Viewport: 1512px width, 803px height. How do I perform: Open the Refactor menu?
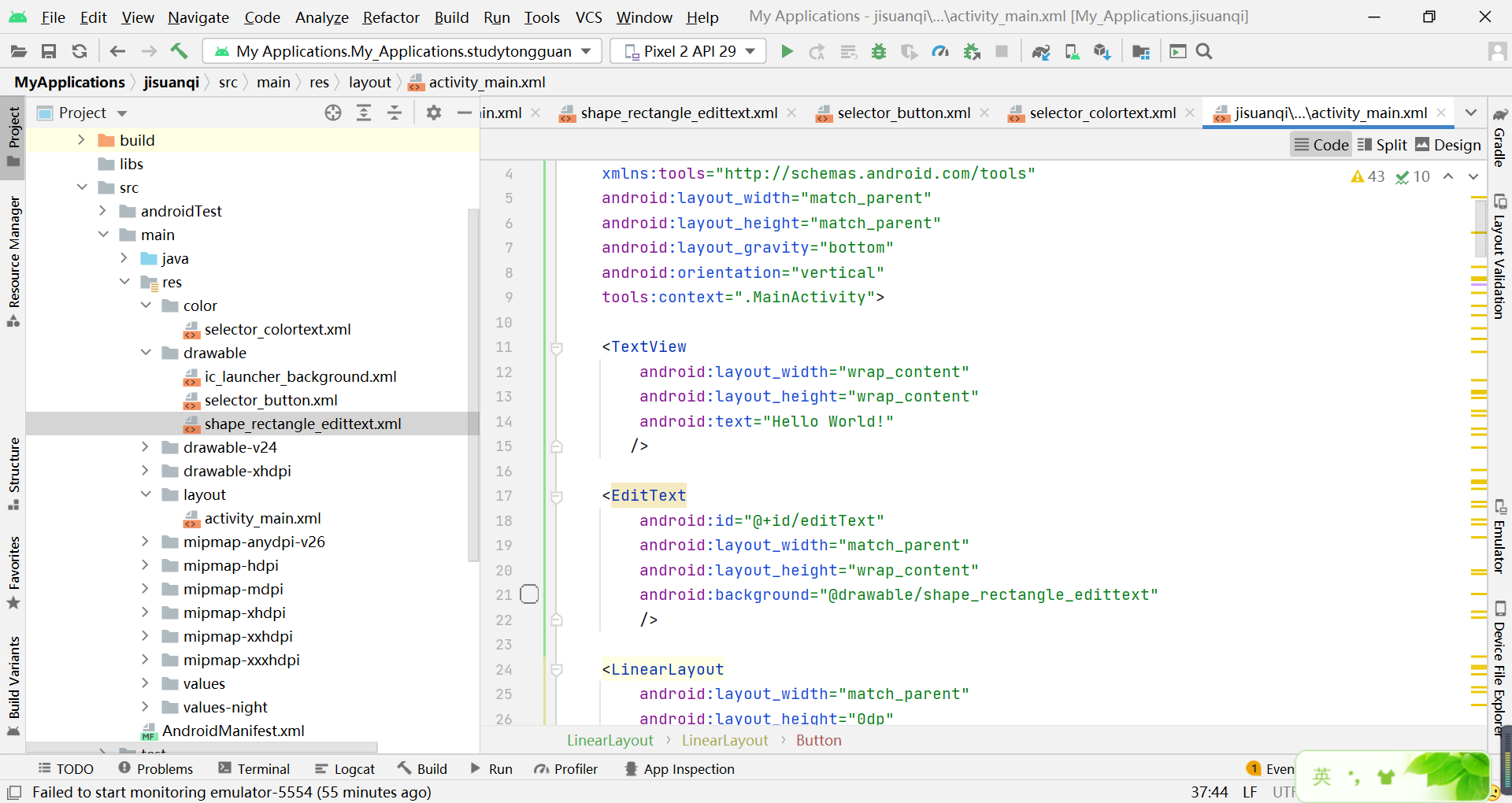(391, 17)
